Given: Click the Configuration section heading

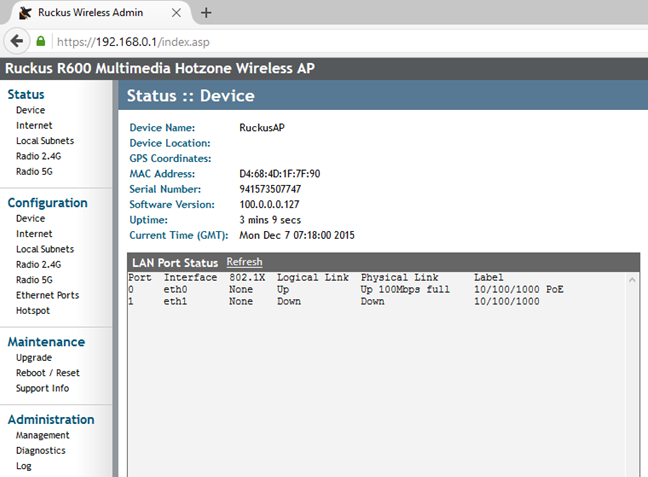Looking at the screenshot, I should (x=48, y=203).
